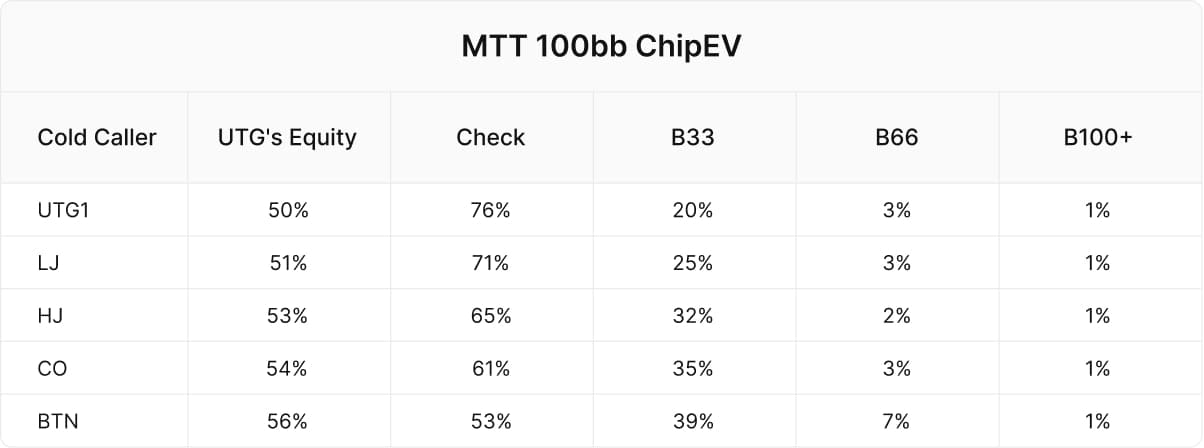
Task: Select the CO row label
Action: coord(52,369)
